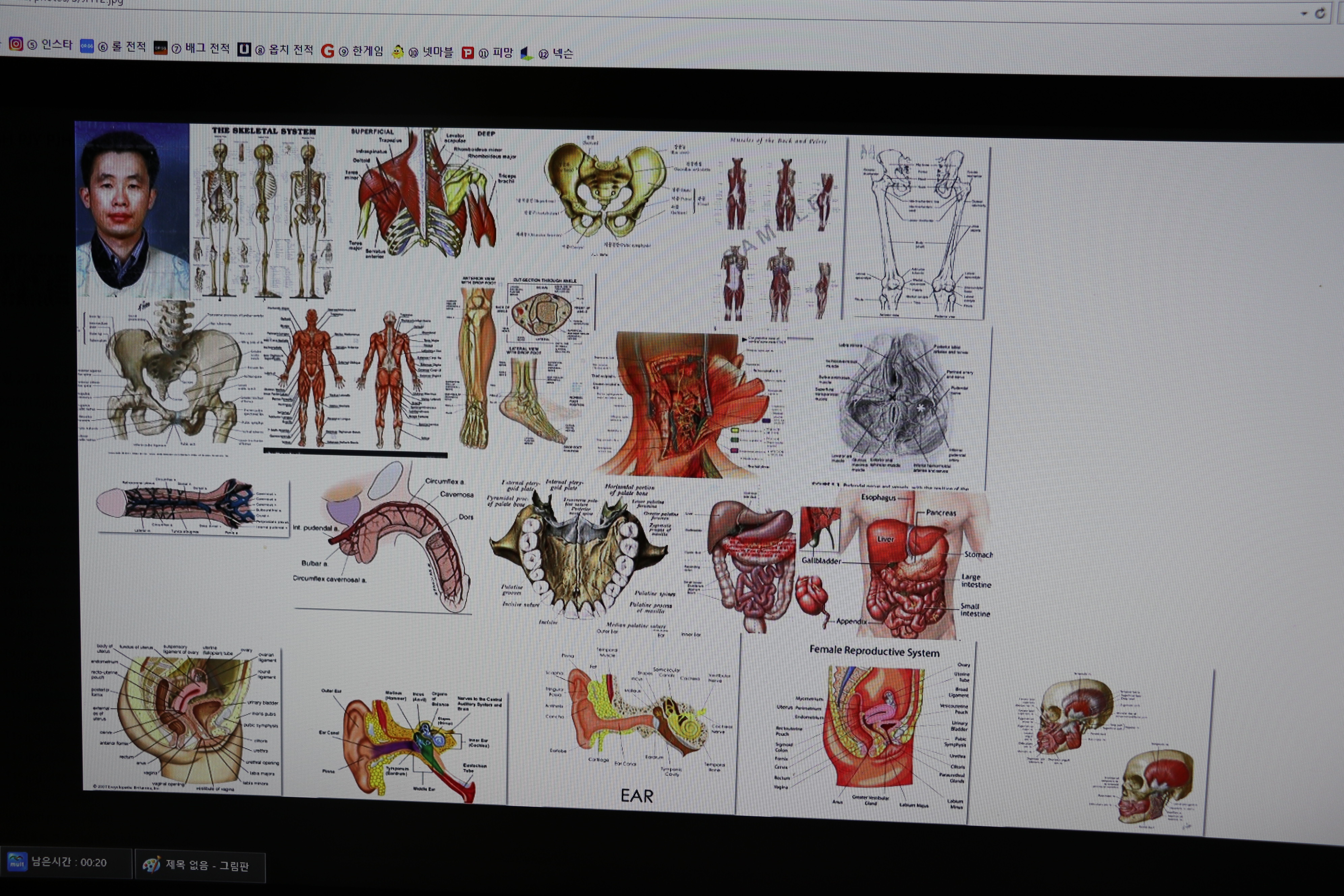Viewport: 1344px width, 896px height.
Task: Open the 한게임 bookmark text link
Action: (367, 51)
